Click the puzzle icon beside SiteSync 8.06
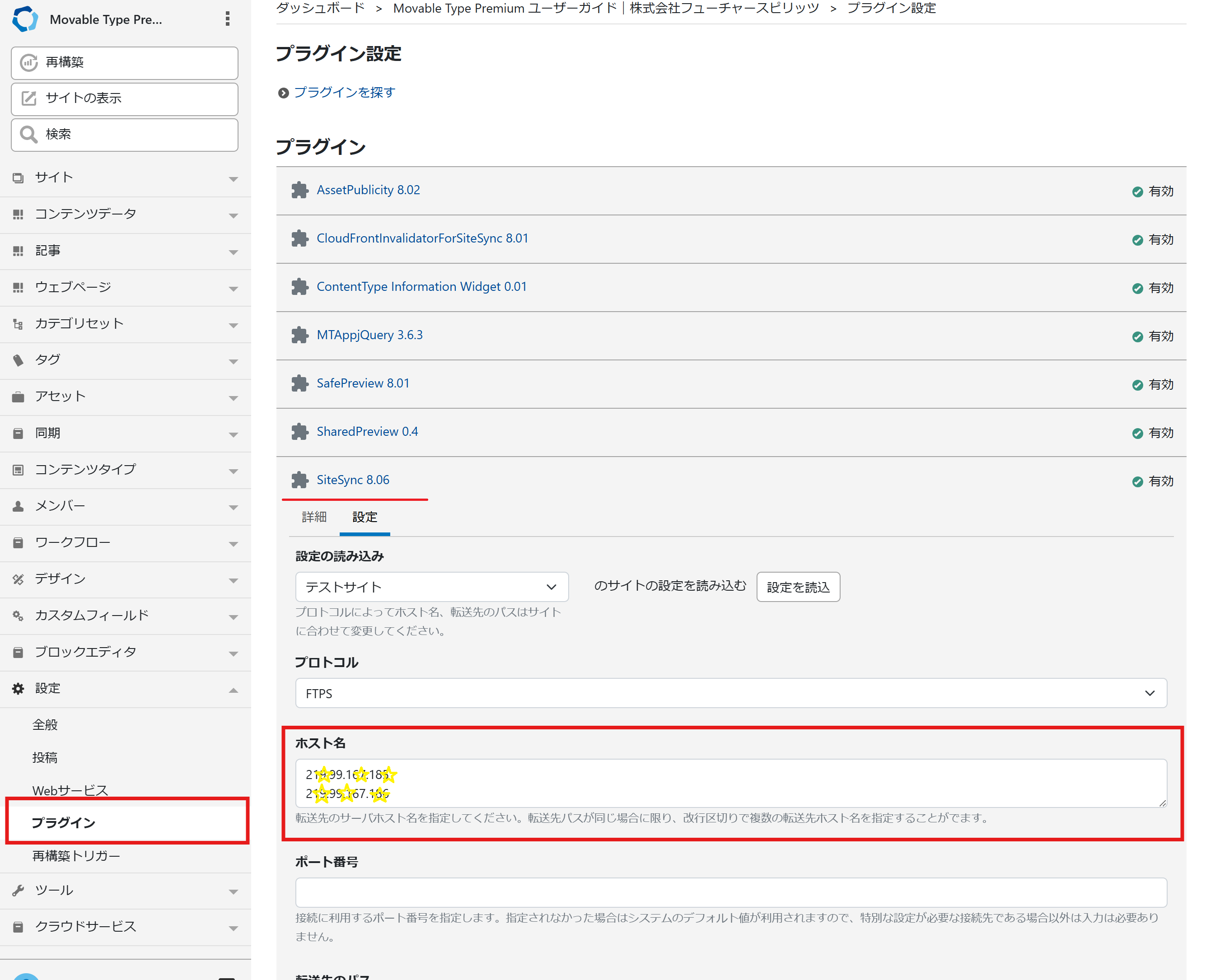Viewport: 1206px width, 980px height. 300,481
